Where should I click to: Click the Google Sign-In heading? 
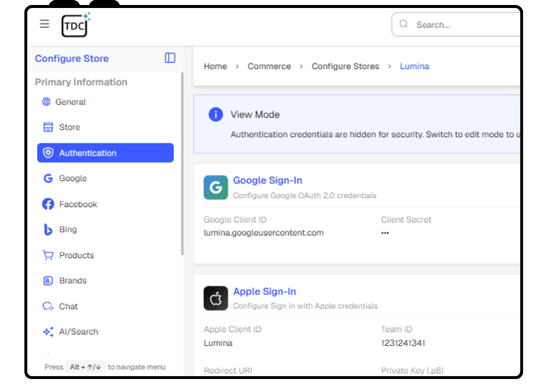coord(268,180)
